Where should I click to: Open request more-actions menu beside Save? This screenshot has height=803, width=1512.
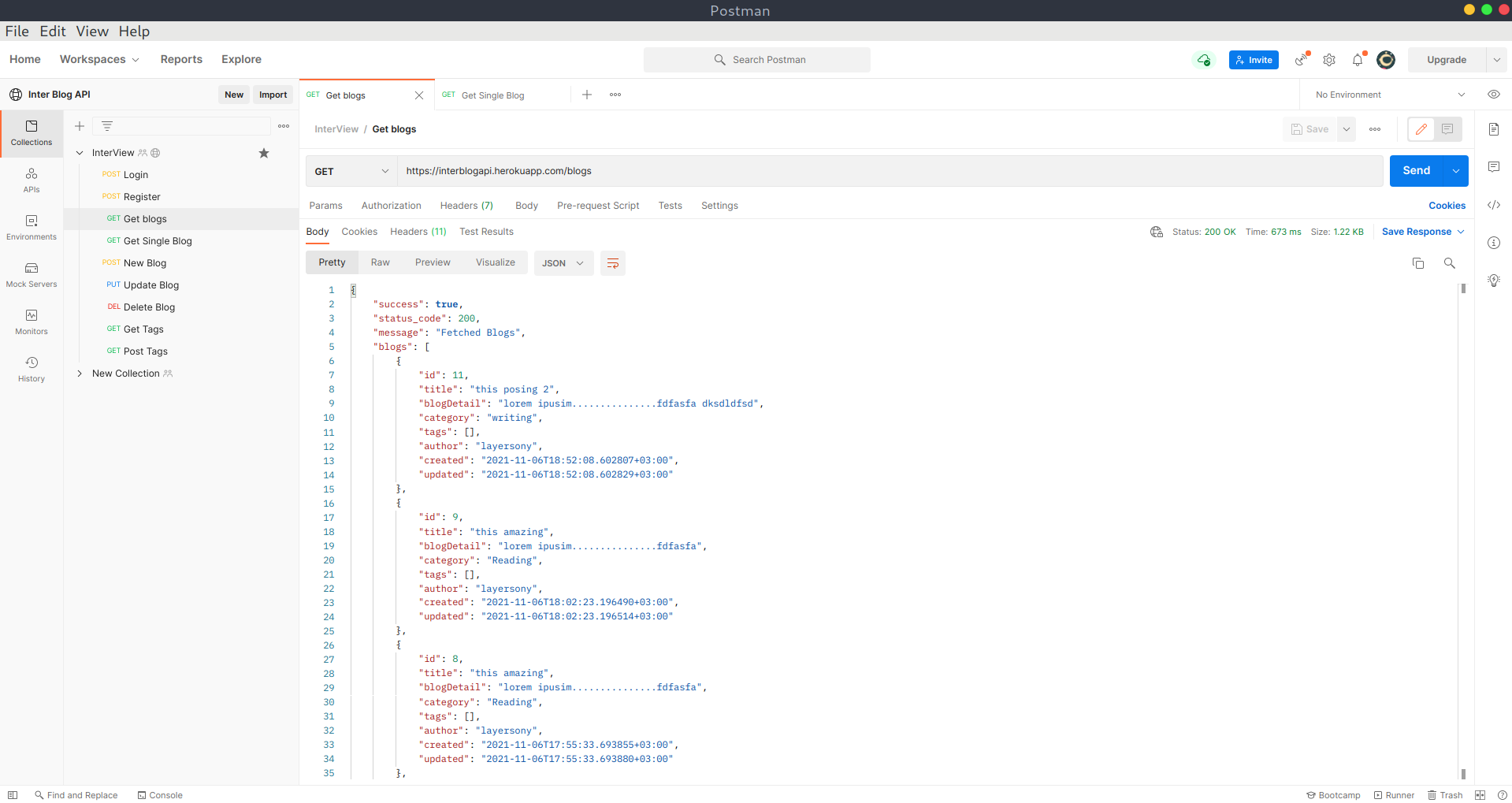click(x=1375, y=129)
